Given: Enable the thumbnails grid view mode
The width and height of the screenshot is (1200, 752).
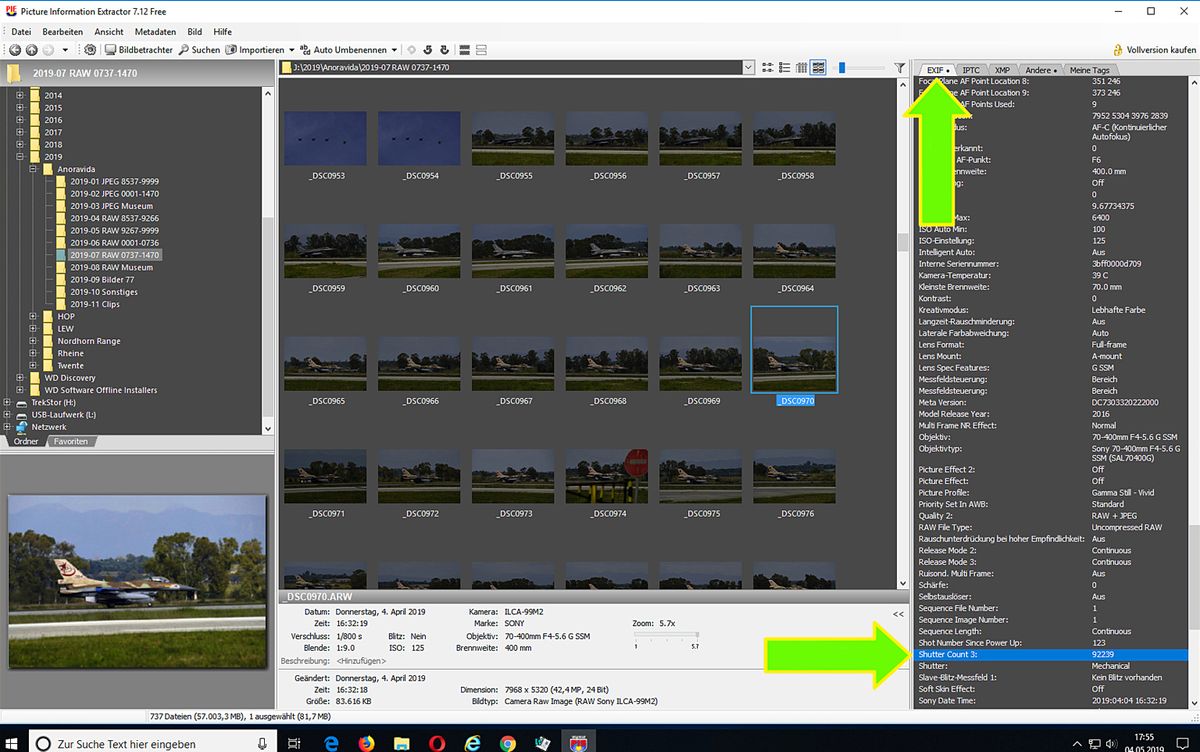Looking at the screenshot, I should click(819, 68).
